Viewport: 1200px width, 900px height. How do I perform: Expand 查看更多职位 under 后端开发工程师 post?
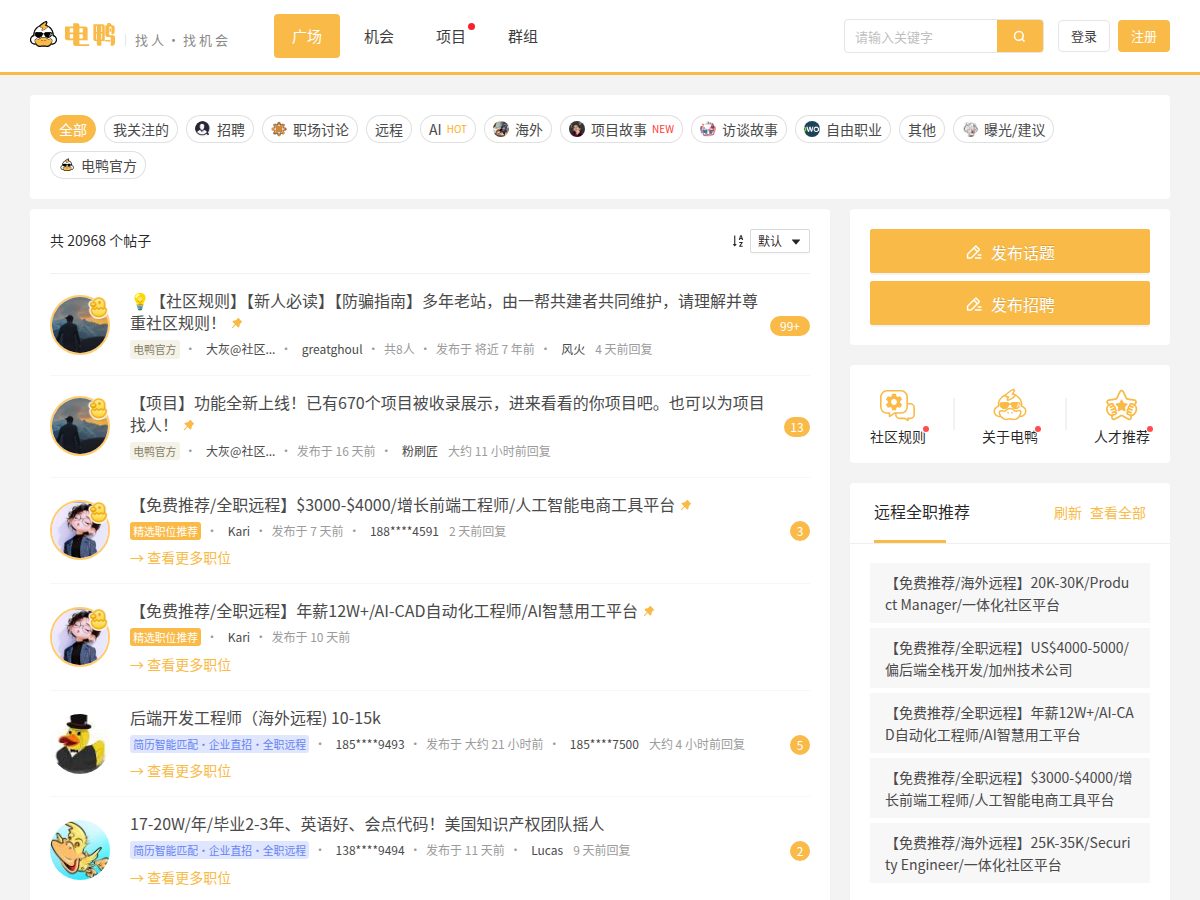click(181, 771)
